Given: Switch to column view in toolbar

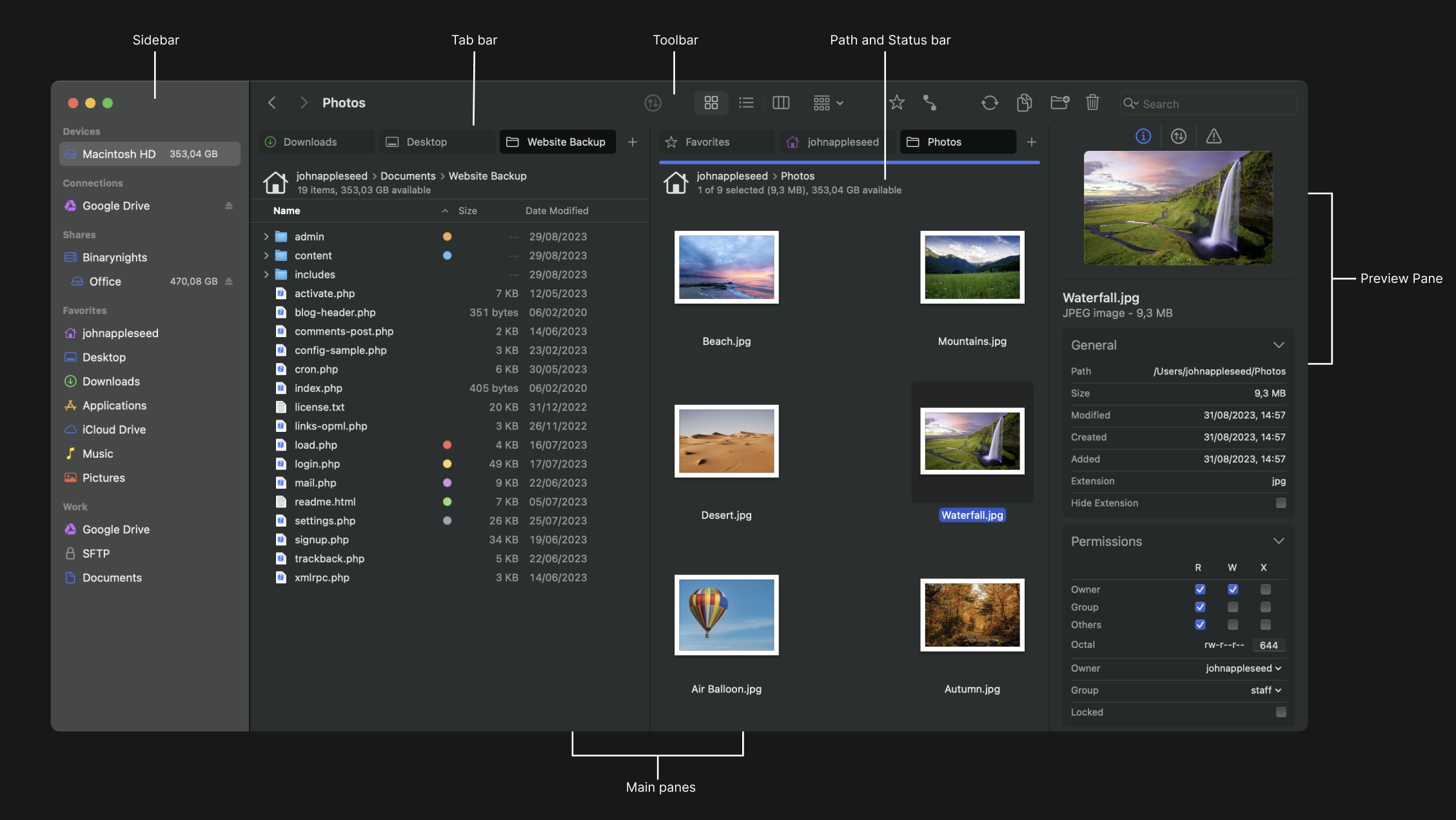Looking at the screenshot, I should coord(780,102).
